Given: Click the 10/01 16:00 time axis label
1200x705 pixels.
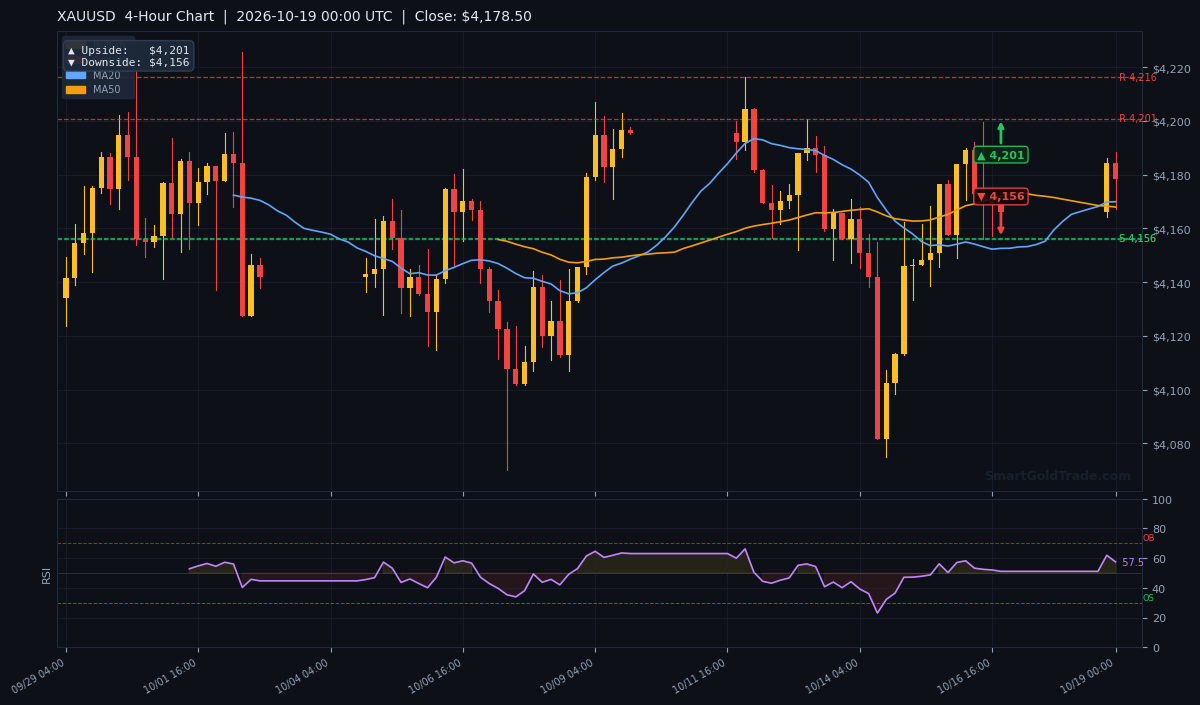Looking at the screenshot, I should coord(170,676).
